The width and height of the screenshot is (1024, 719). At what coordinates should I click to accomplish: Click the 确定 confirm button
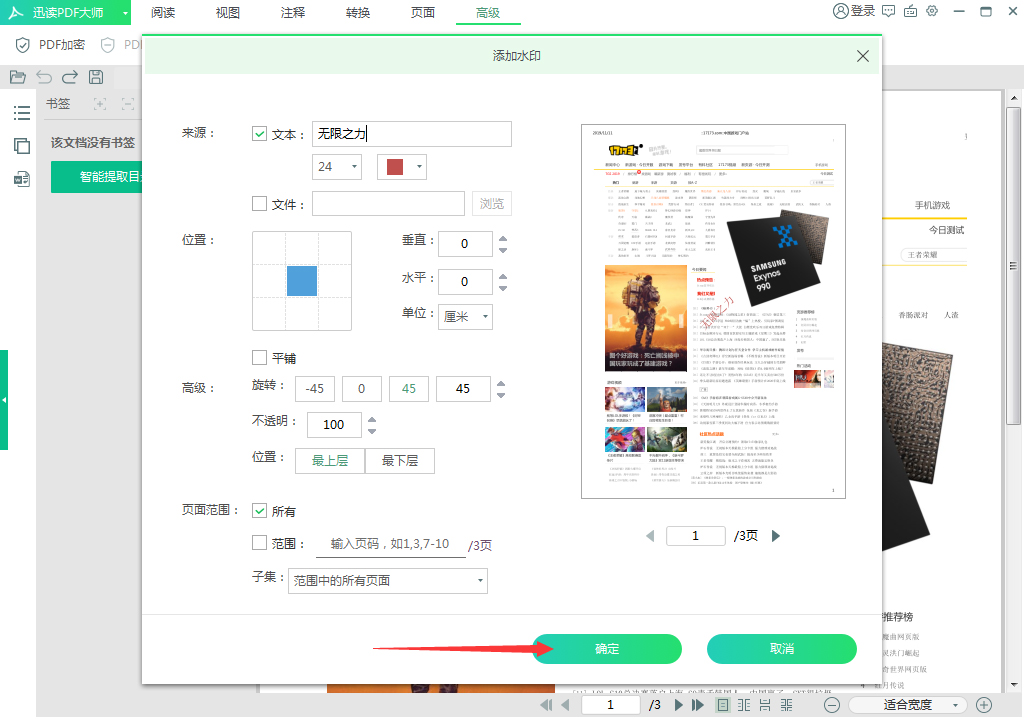(606, 648)
